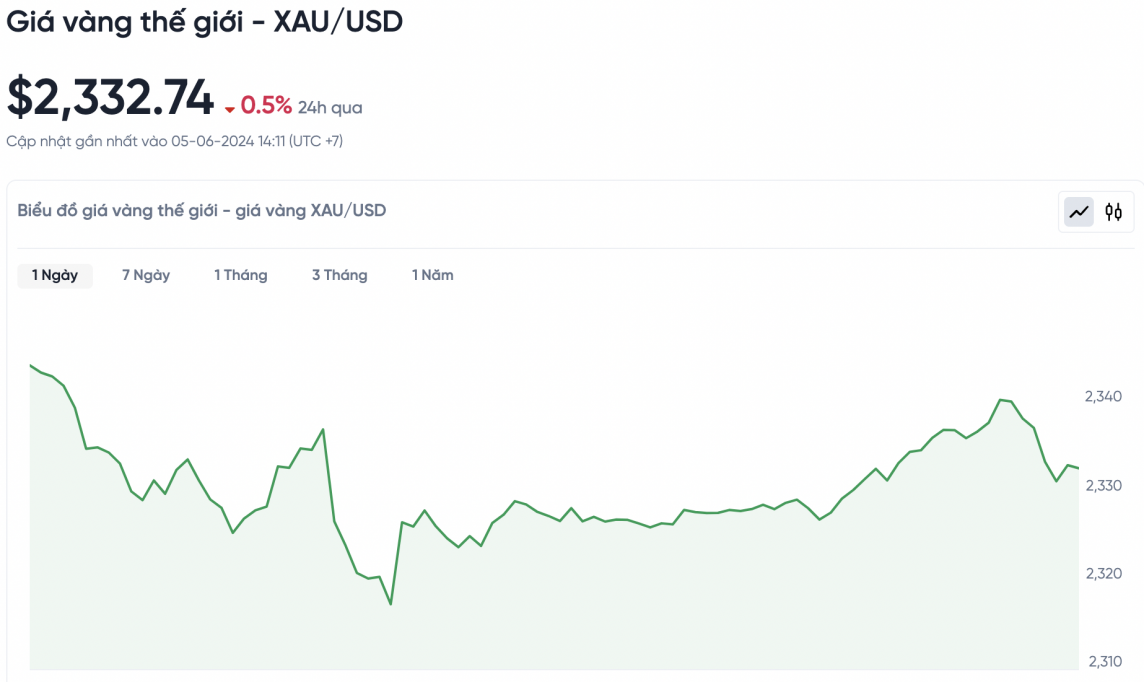Screen dimensions: 1144x682
Task: Click the lowest dip on the chart line
Action: [x=390, y=604]
